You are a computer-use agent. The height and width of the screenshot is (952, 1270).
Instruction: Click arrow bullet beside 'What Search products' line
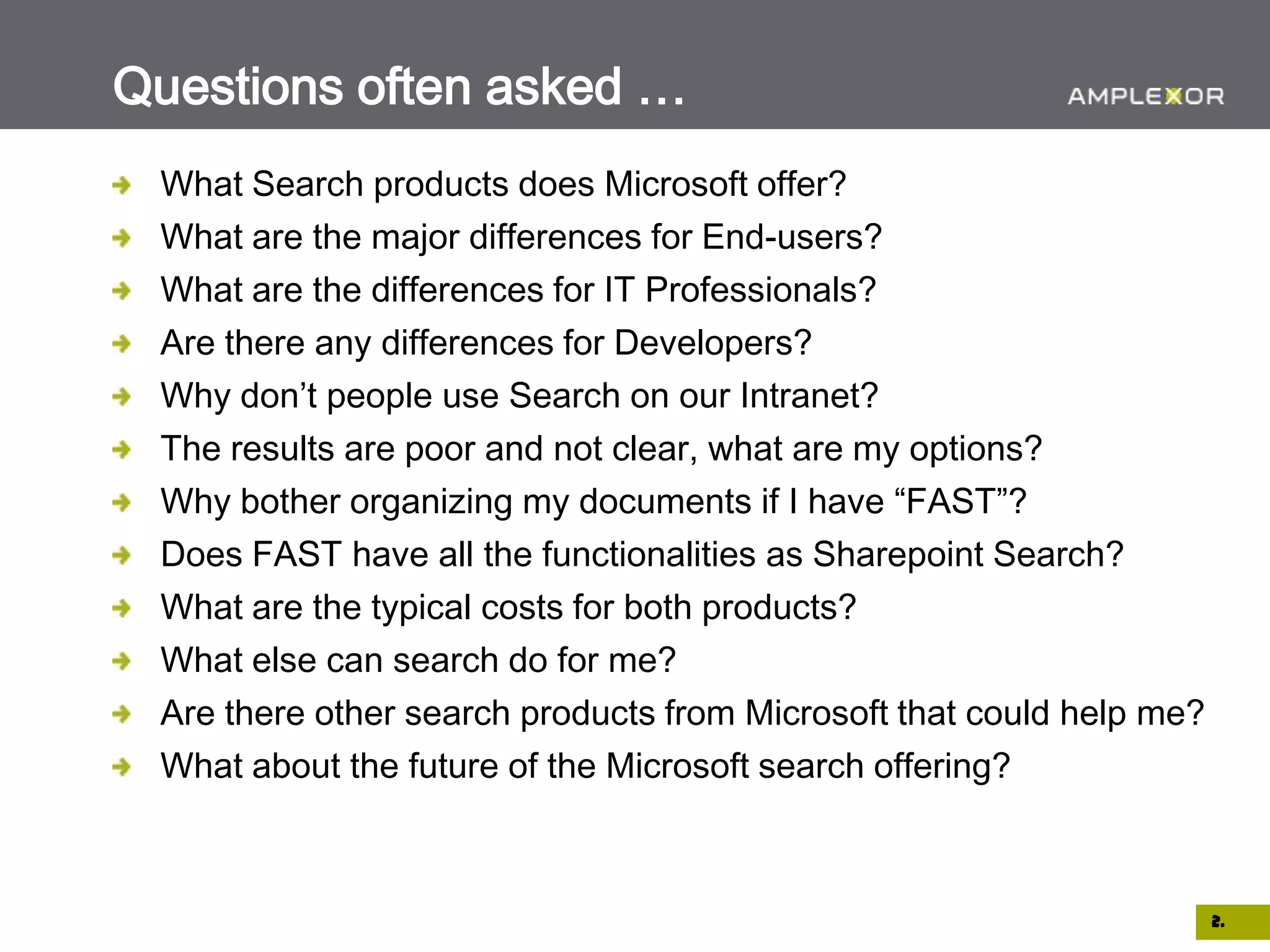pyautogui.click(x=122, y=185)
